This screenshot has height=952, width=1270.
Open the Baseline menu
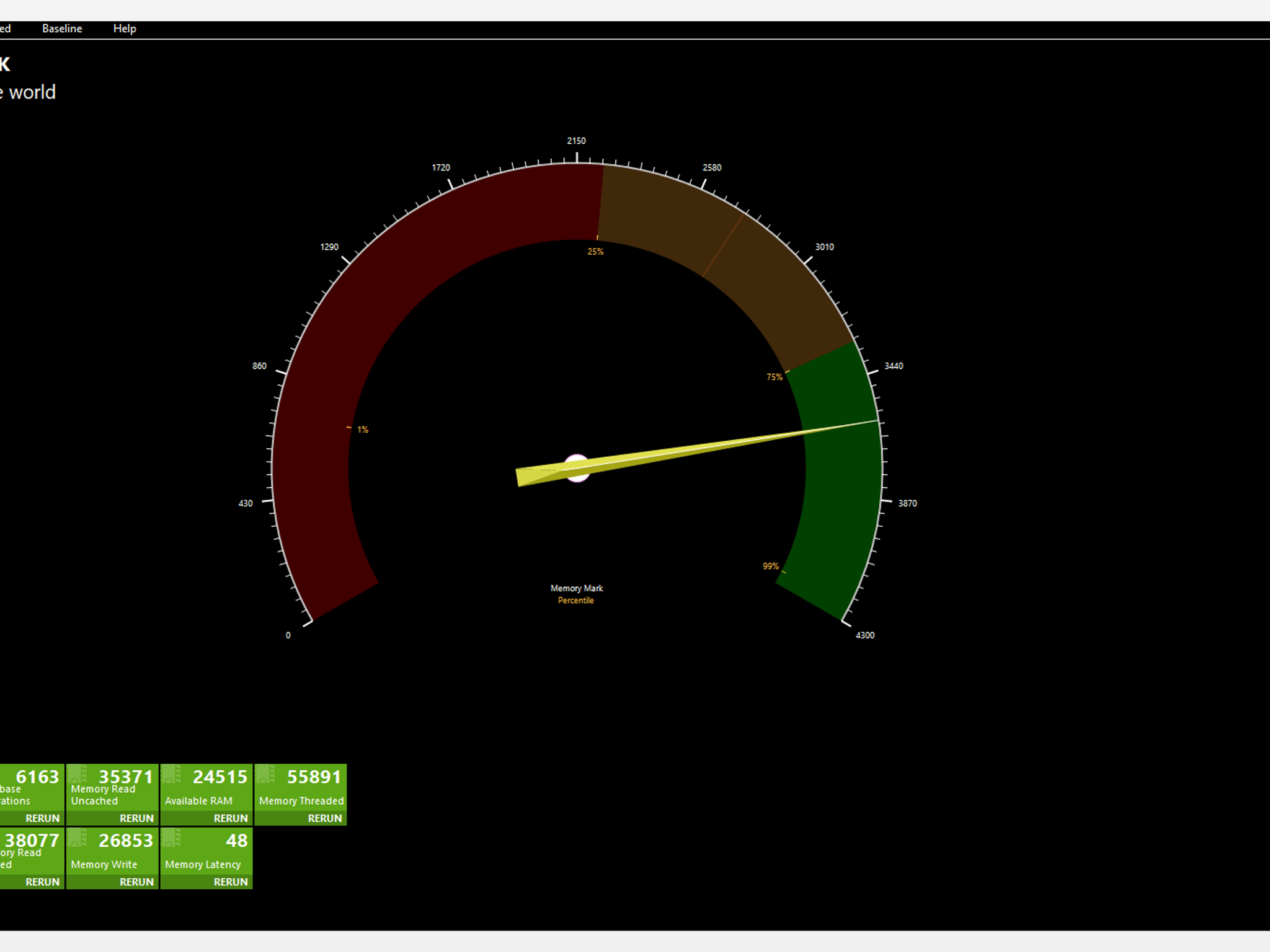pyautogui.click(x=62, y=29)
